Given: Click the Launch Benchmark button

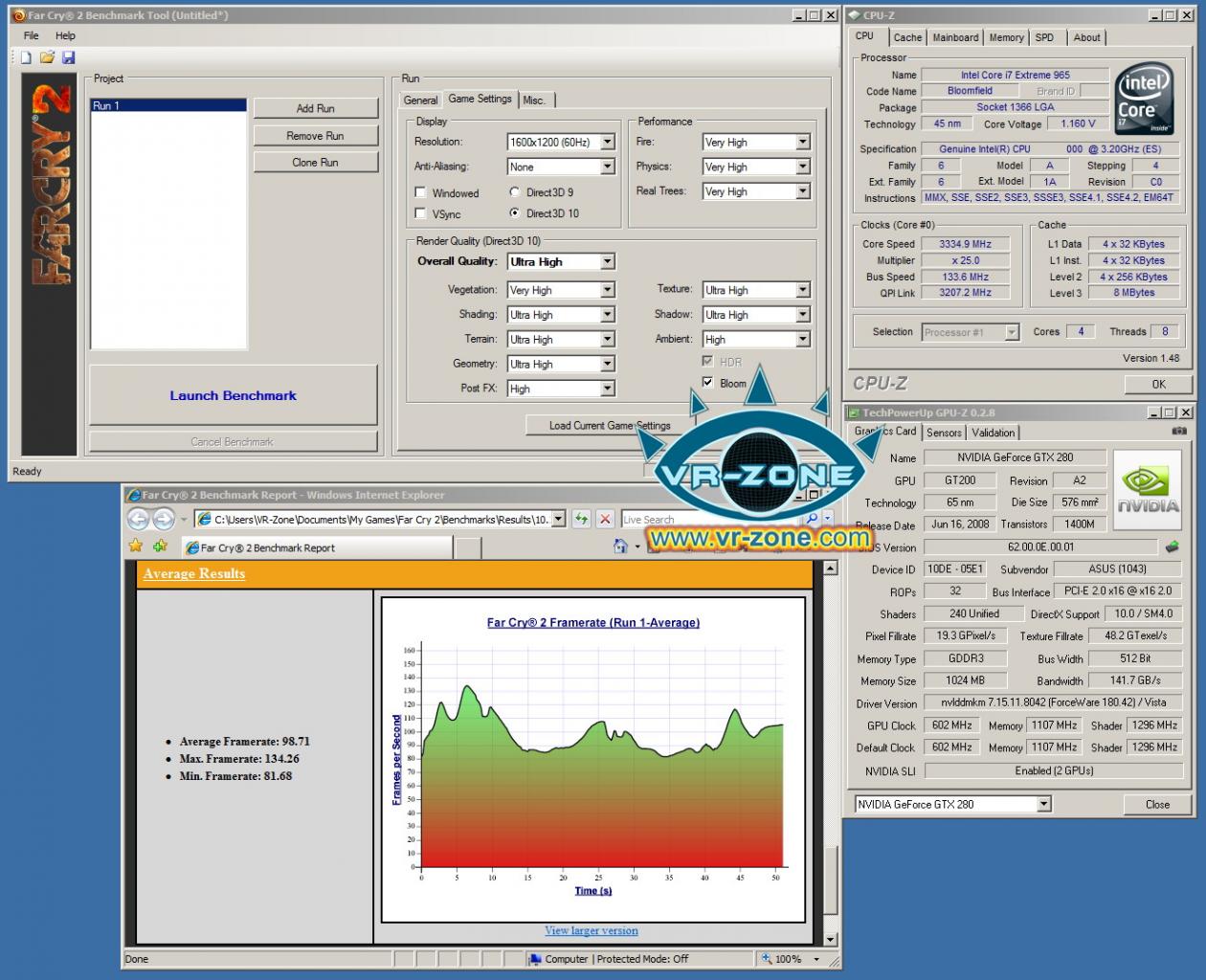Looking at the screenshot, I should pos(234,395).
